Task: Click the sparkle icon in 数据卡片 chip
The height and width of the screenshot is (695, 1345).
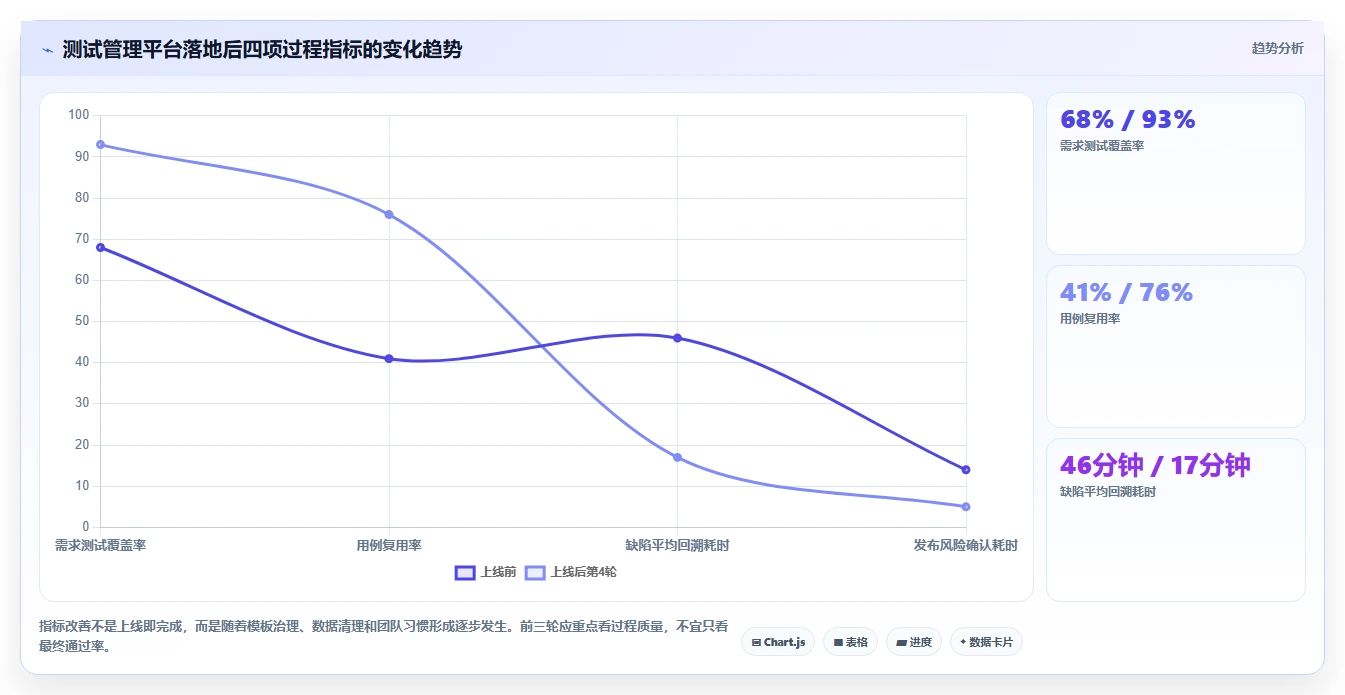Action: click(x=963, y=642)
